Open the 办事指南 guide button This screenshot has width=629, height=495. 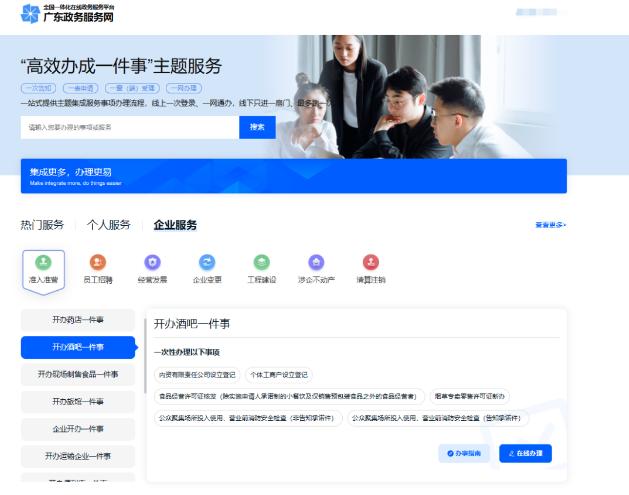click(x=463, y=454)
